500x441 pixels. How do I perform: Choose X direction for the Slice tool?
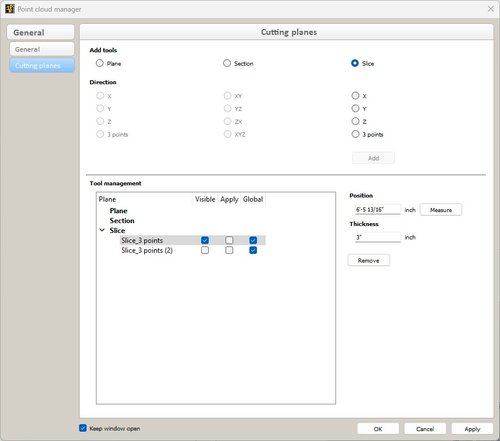(355, 96)
